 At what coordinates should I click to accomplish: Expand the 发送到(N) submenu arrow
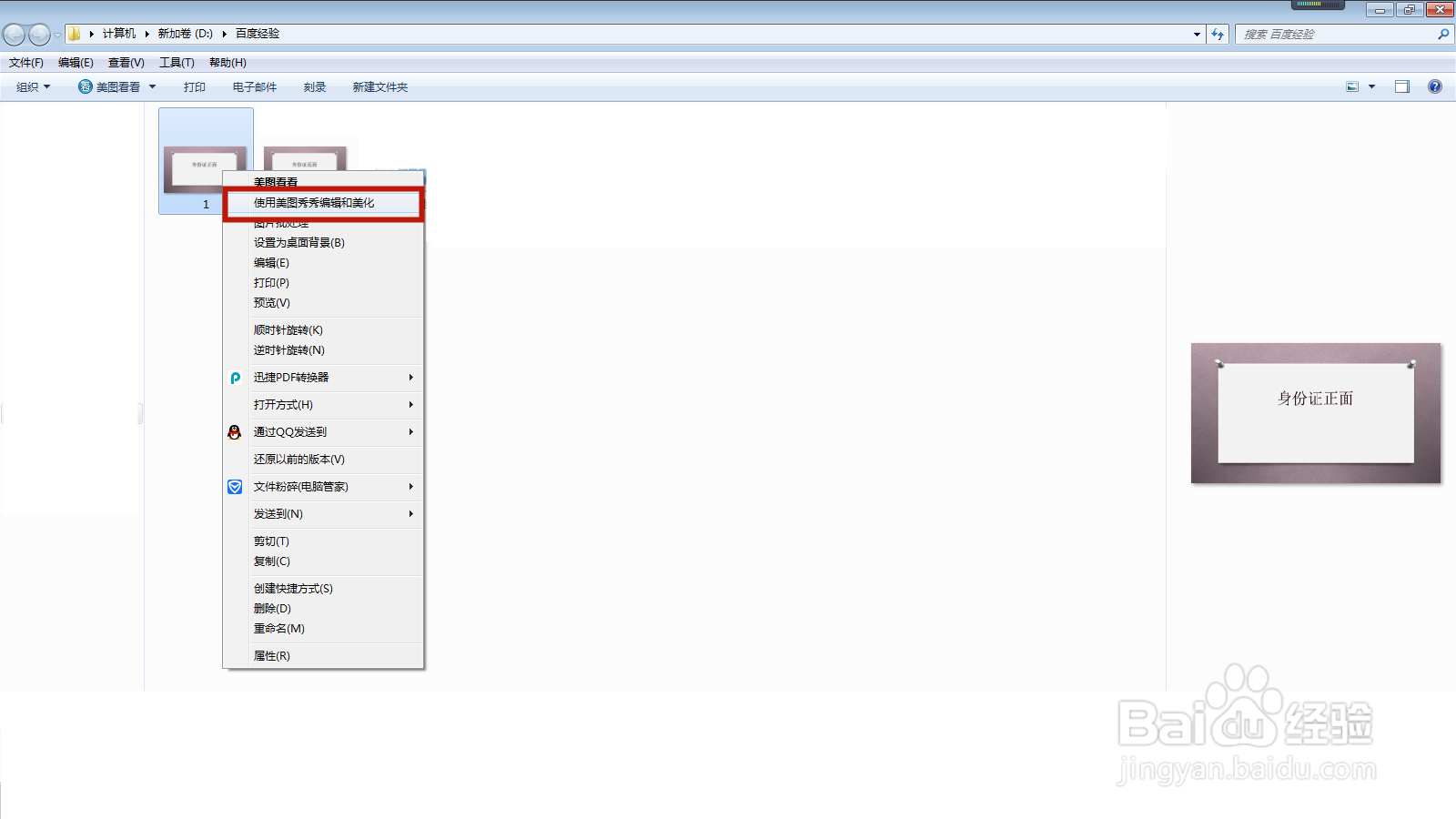(x=411, y=514)
